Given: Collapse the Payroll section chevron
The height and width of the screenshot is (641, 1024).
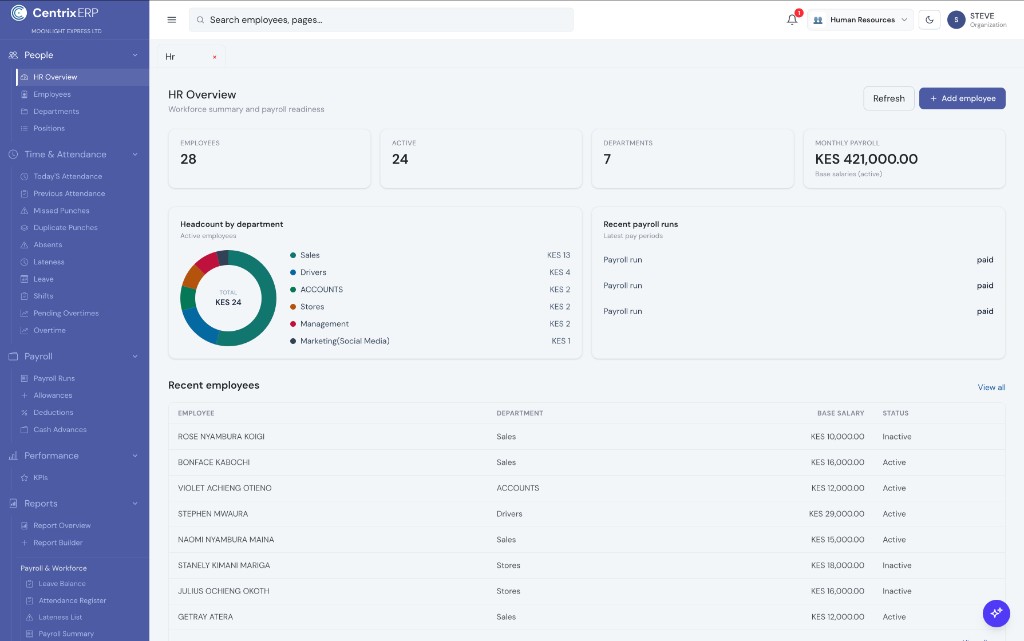Looking at the screenshot, I should click(x=135, y=356).
